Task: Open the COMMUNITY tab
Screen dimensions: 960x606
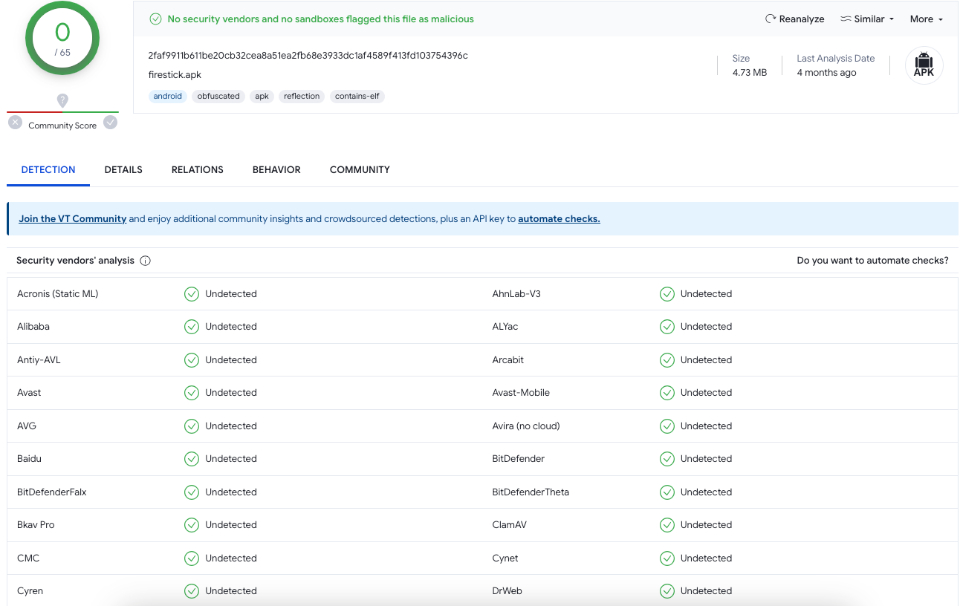Action: pos(359,170)
